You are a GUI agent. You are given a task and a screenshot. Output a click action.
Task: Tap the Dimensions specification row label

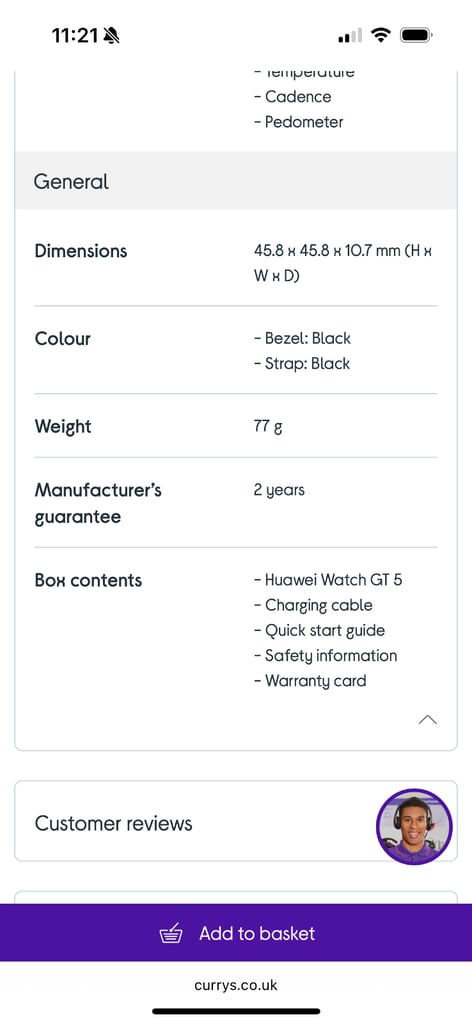(81, 251)
